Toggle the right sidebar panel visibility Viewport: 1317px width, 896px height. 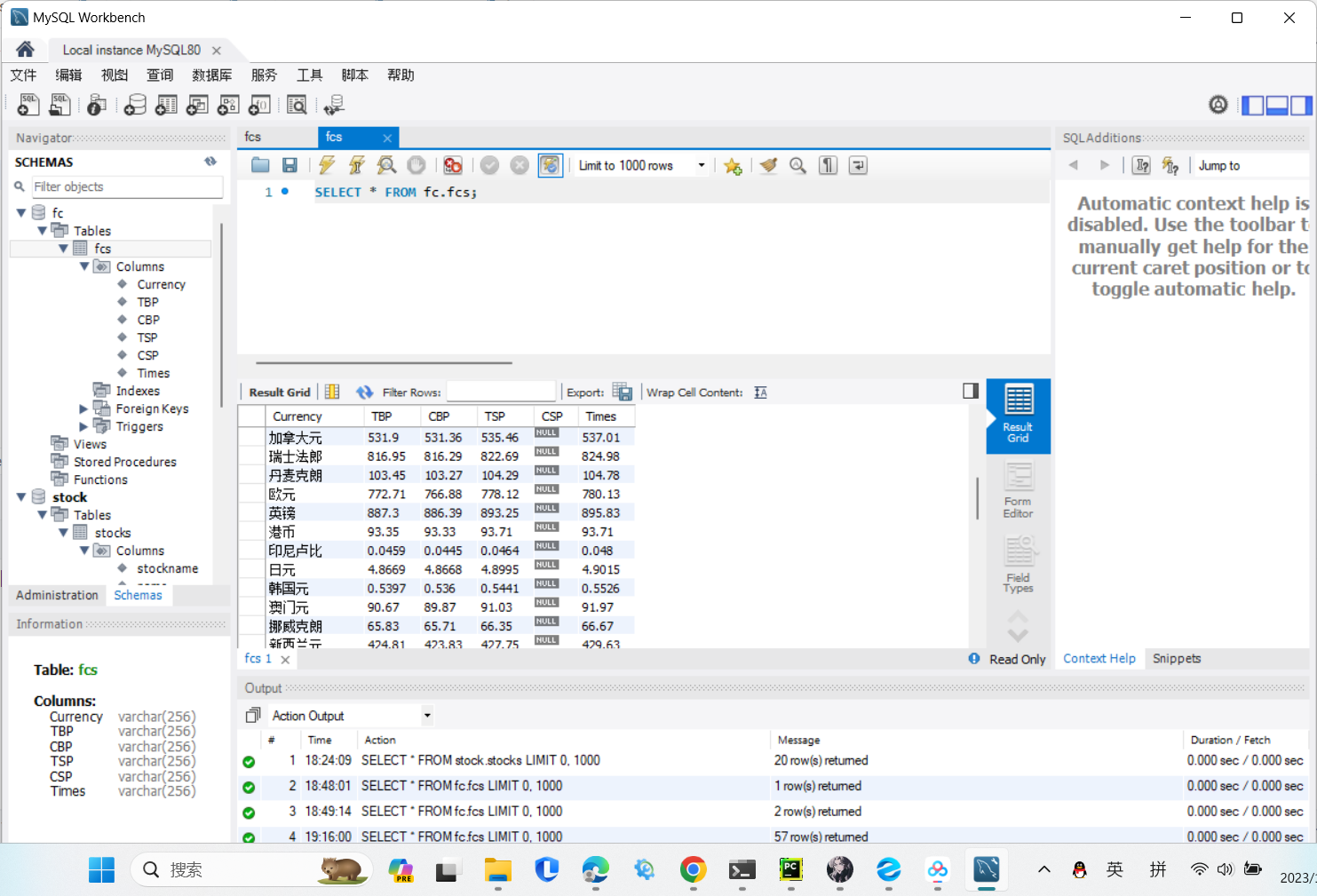click(x=1301, y=105)
